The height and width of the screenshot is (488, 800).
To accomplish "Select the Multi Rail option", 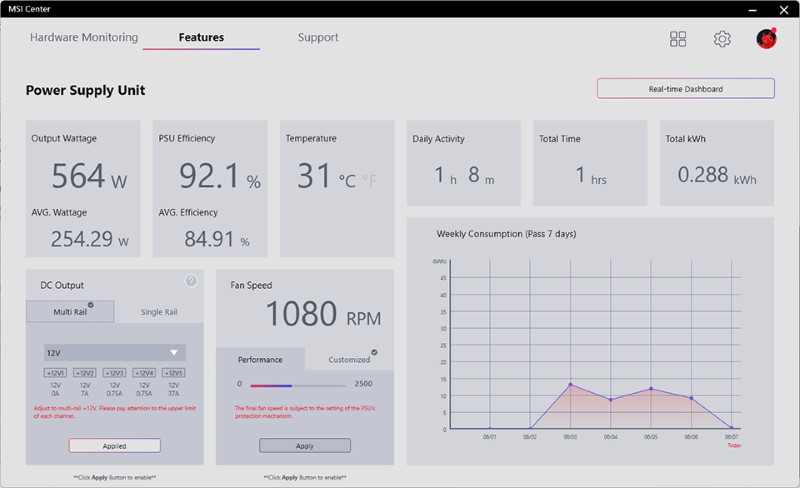I will tap(70, 311).
